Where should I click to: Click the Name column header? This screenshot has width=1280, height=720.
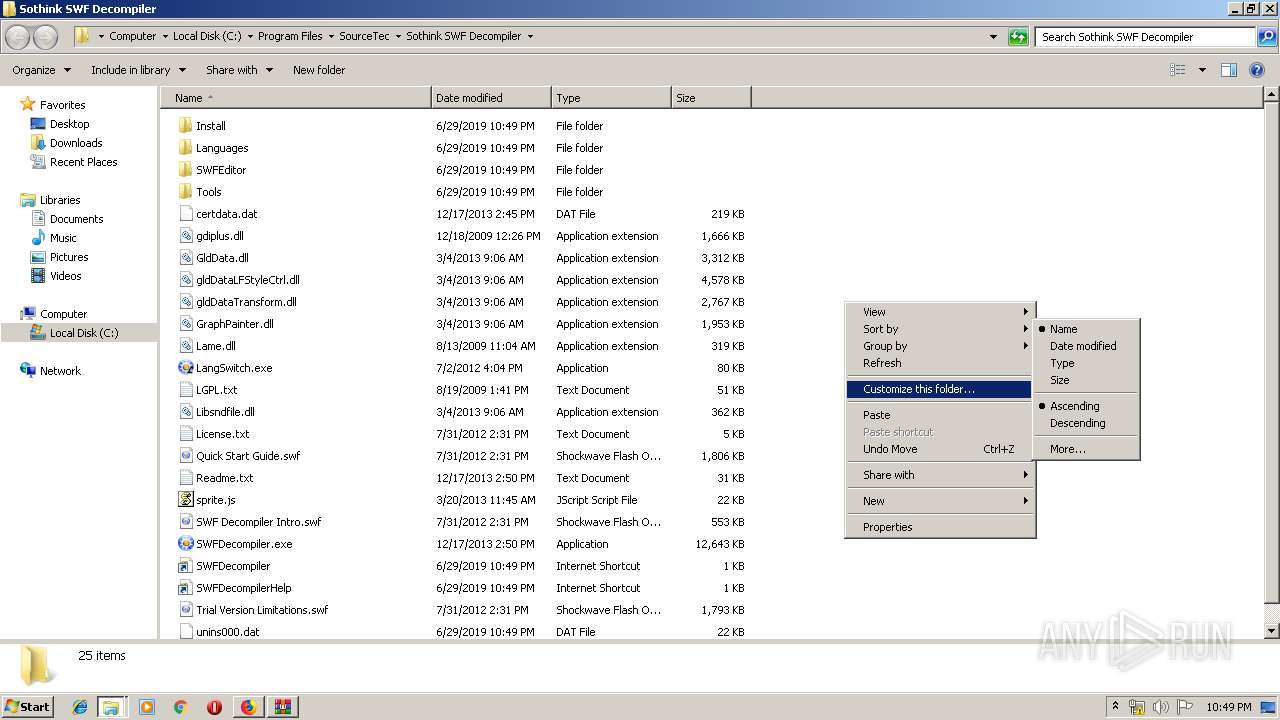[x=296, y=98]
